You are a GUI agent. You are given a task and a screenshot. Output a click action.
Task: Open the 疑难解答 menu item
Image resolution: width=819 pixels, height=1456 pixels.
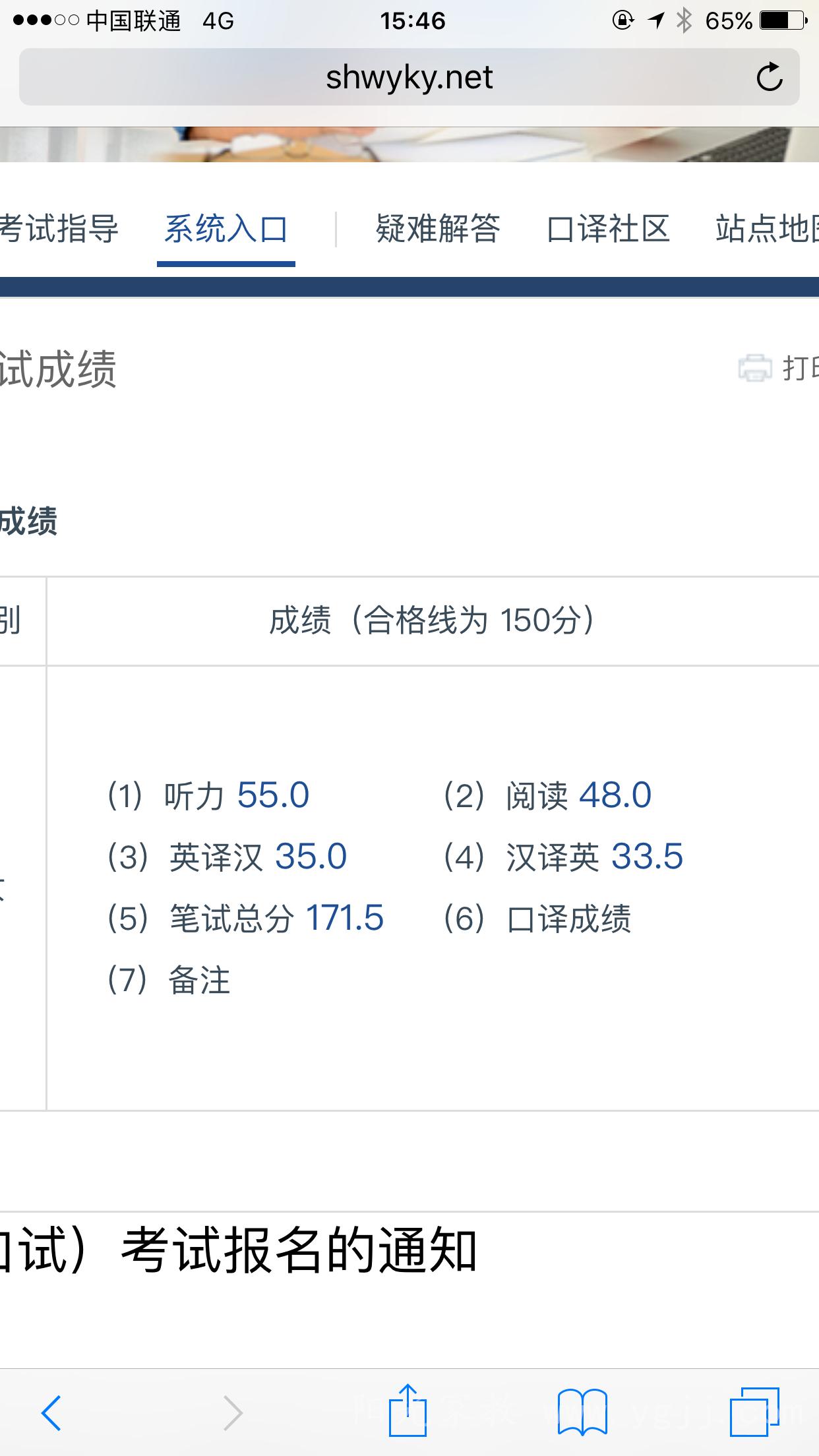tap(438, 229)
